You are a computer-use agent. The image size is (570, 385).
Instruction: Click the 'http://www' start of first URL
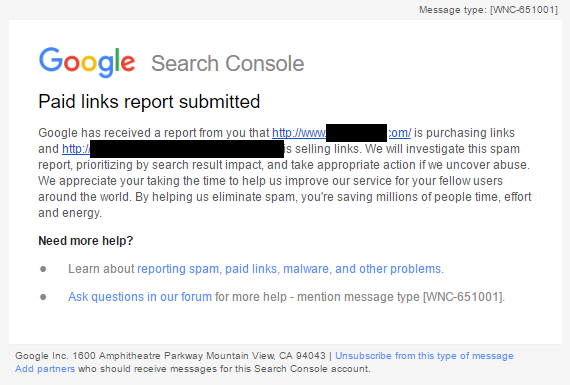click(299, 133)
